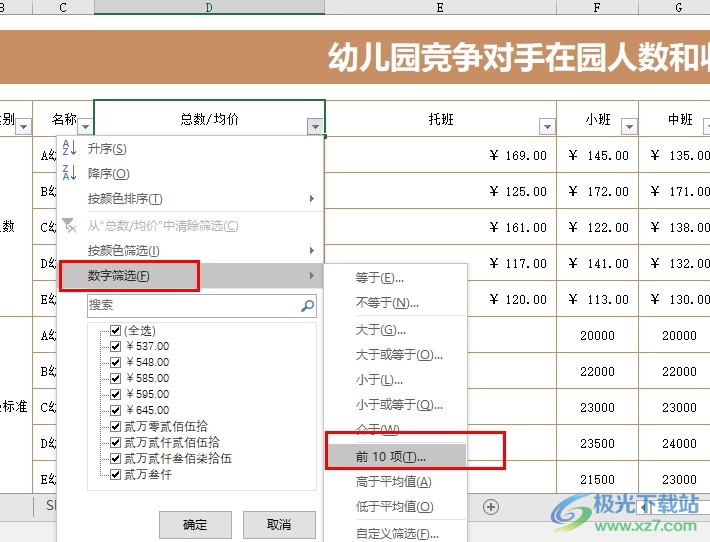Open filter dropdown for 名称 column
The height and width of the screenshot is (542, 710).
point(85,127)
